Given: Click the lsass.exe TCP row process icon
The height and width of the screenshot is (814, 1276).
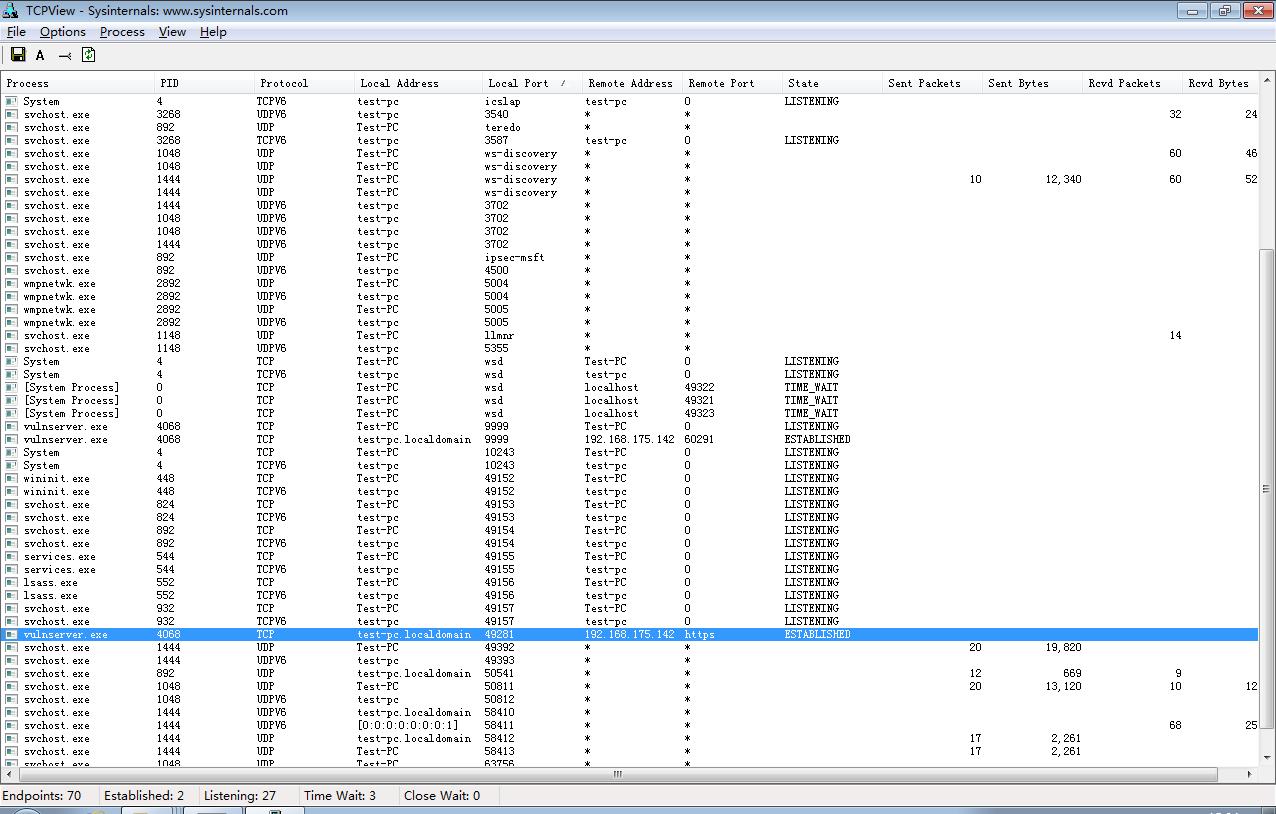Looking at the screenshot, I should tap(11, 582).
